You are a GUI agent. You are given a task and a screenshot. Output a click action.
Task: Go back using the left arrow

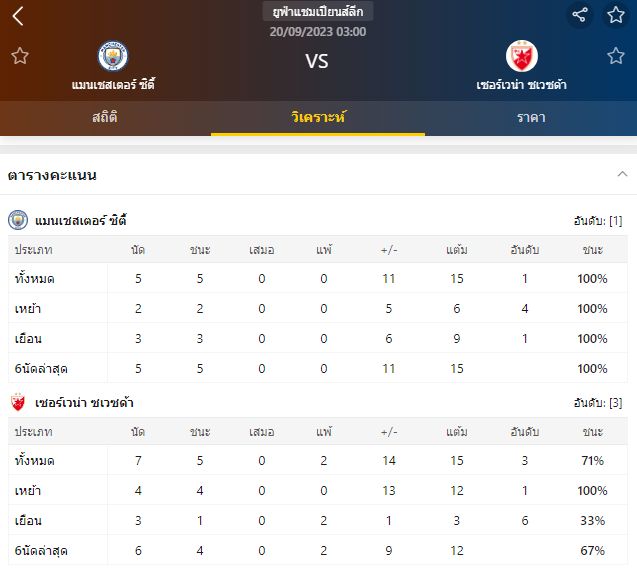click(18, 16)
